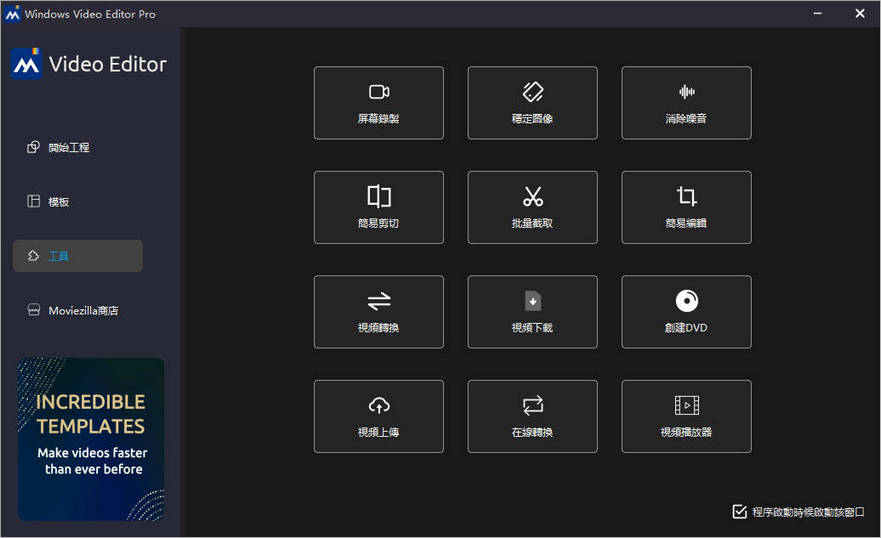Click the Incredible Templates promo banner

click(x=91, y=439)
